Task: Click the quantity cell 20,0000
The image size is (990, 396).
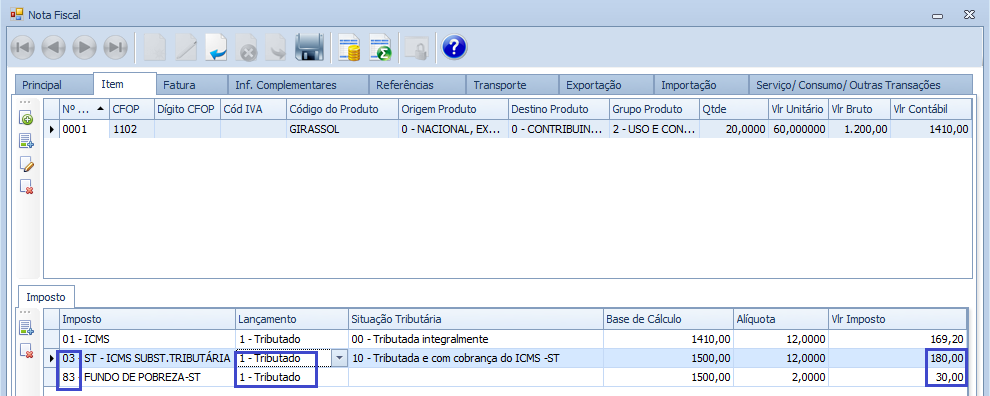Action: [734, 129]
